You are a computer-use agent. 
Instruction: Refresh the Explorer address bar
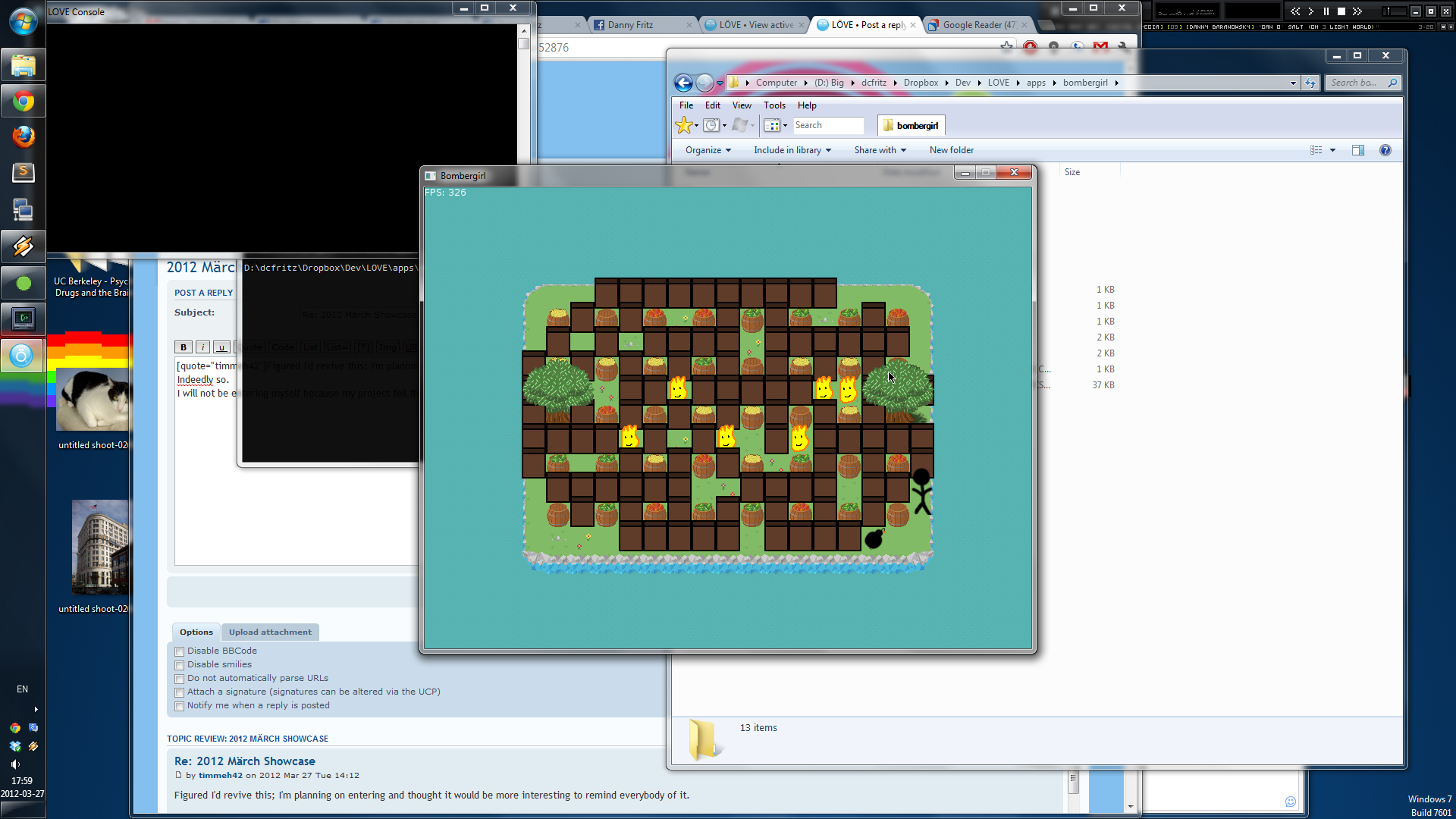(x=1310, y=83)
